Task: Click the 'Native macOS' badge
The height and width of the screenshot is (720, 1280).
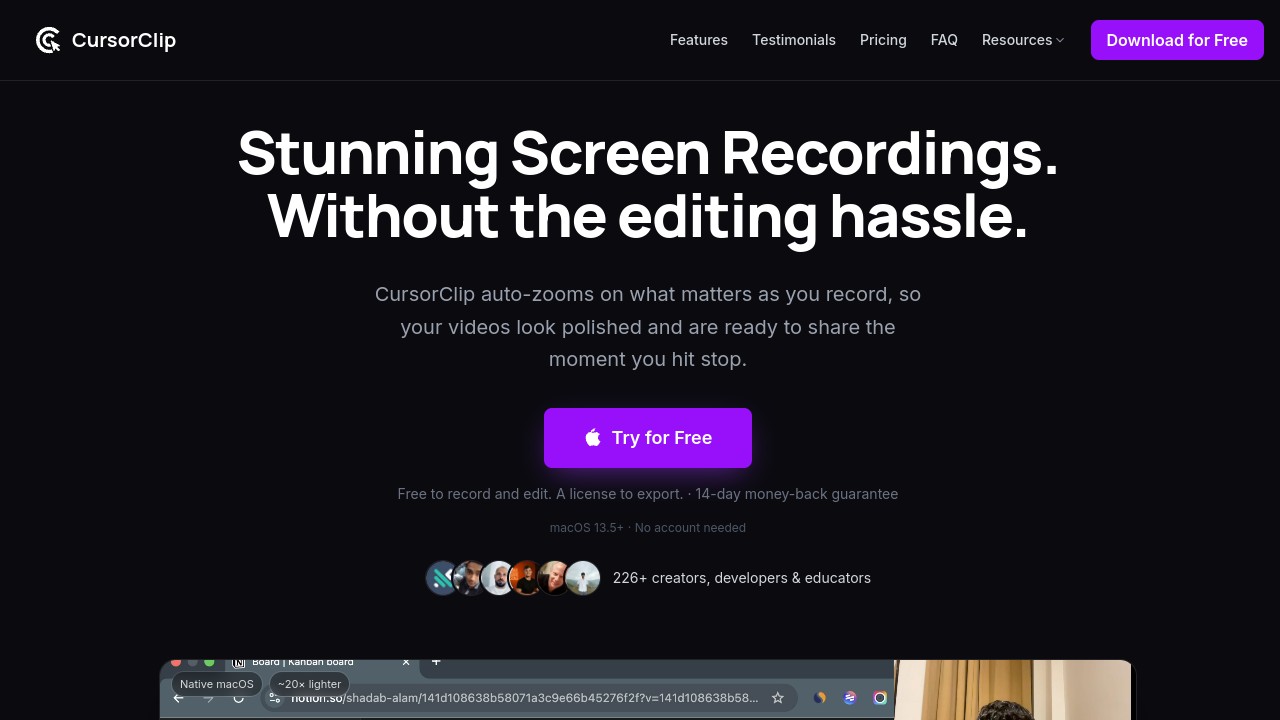Action: tap(217, 684)
